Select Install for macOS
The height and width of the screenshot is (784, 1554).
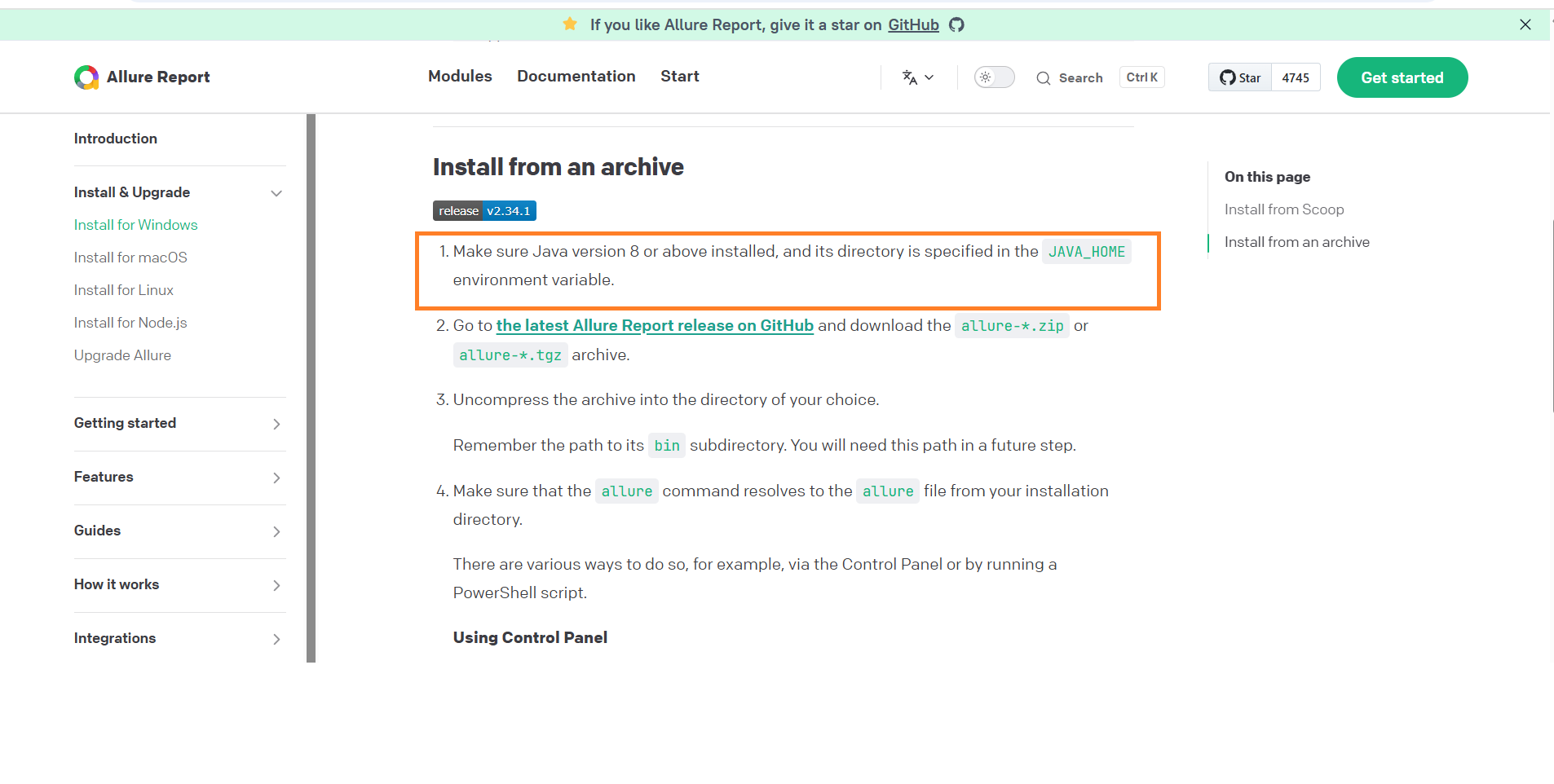(x=130, y=258)
